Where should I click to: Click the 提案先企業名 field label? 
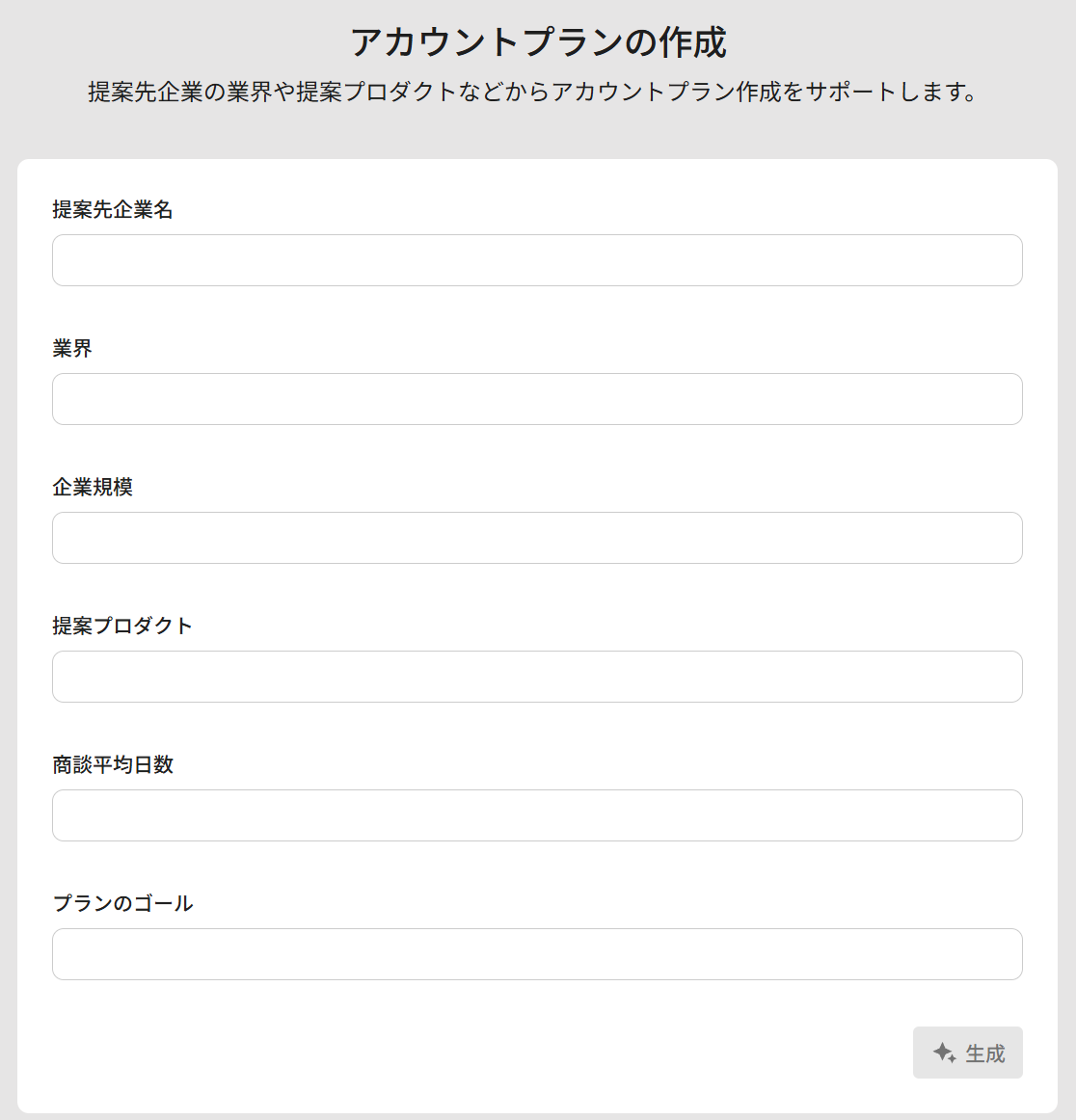(113, 210)
